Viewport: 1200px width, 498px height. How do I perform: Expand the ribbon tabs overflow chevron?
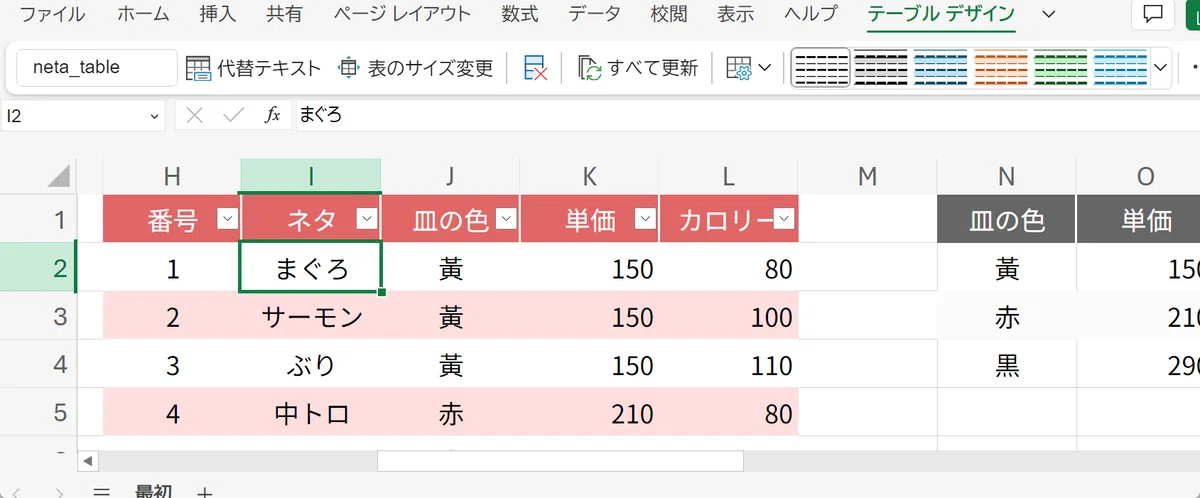tap(1048, 15)
